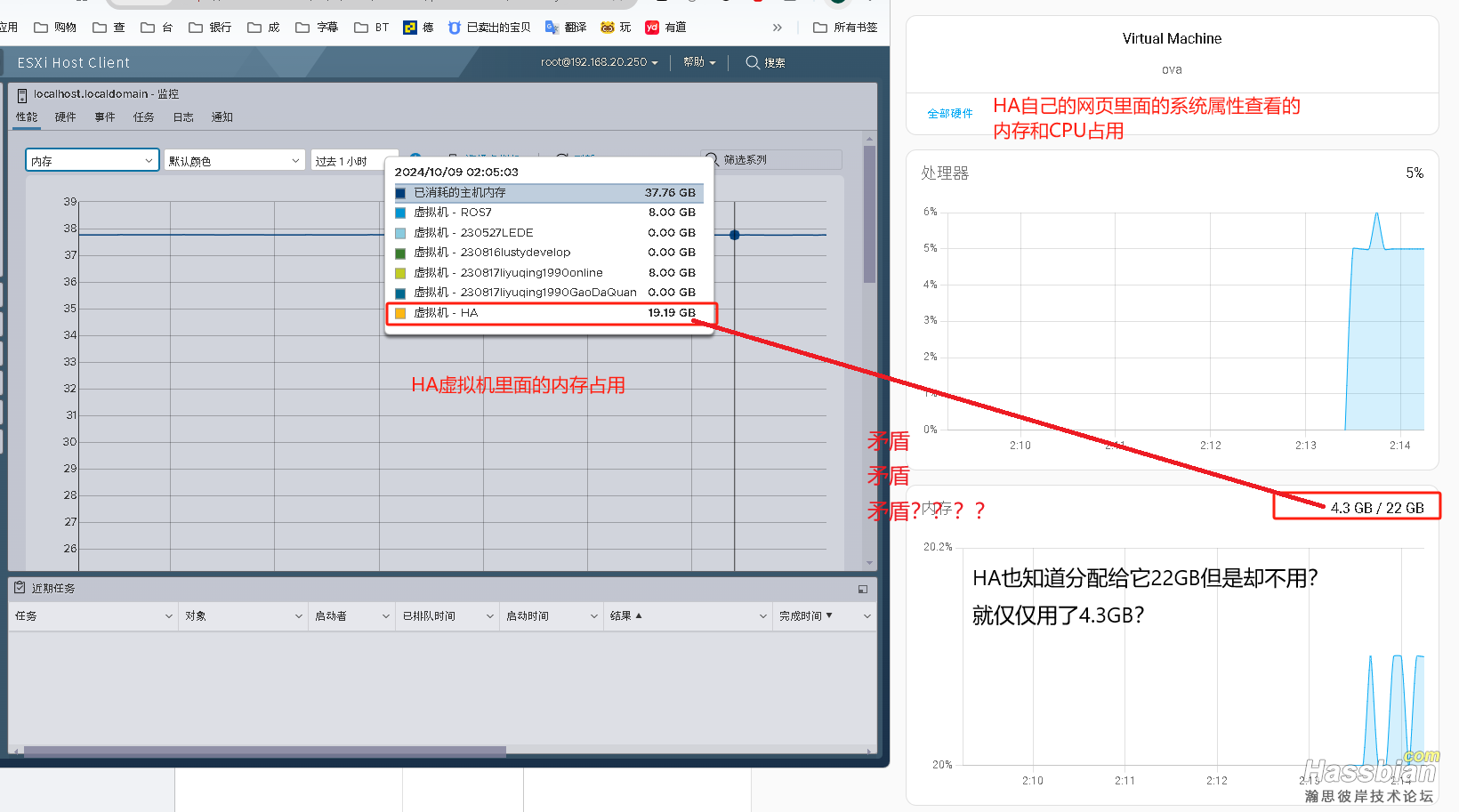Switch to the 日志 tab
Viewport: 1459px width, 812px height.
(183, 117)
